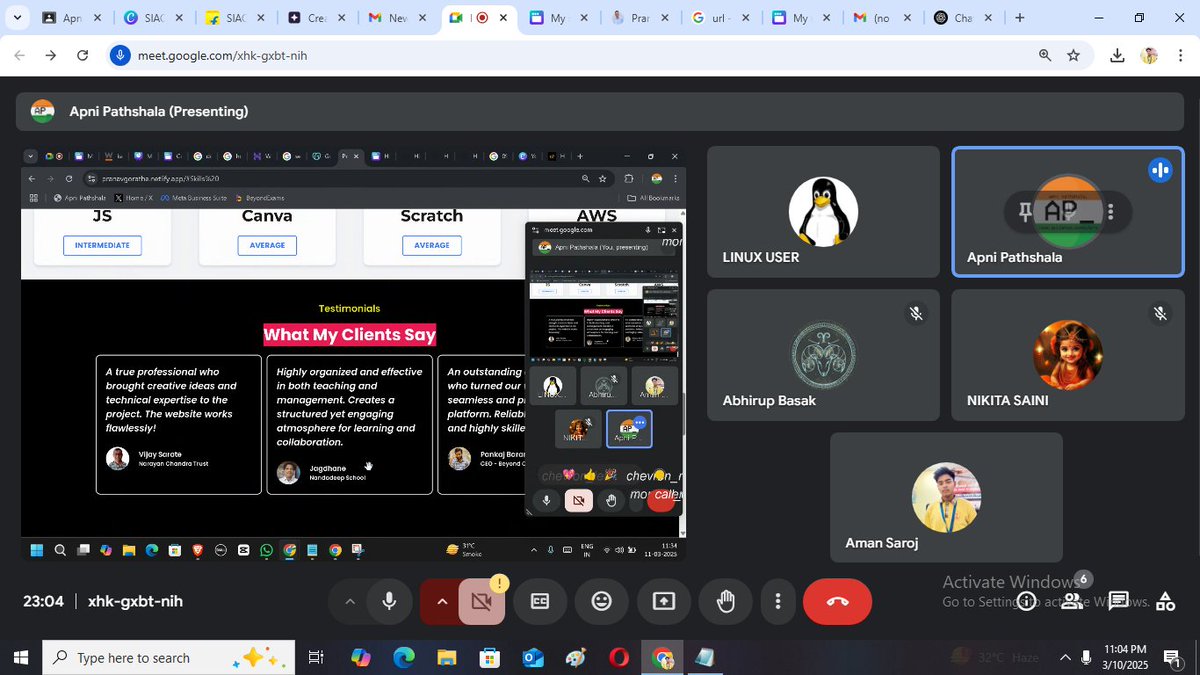This screenshot has height=675, width=1200.
Task: Go forward with the browser forward arrow
Action: tap(50, 55)
